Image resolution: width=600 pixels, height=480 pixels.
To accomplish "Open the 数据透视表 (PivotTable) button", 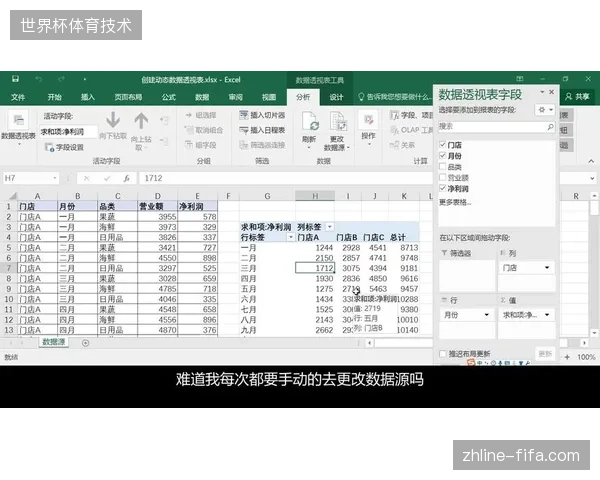I will coord(18,126).
